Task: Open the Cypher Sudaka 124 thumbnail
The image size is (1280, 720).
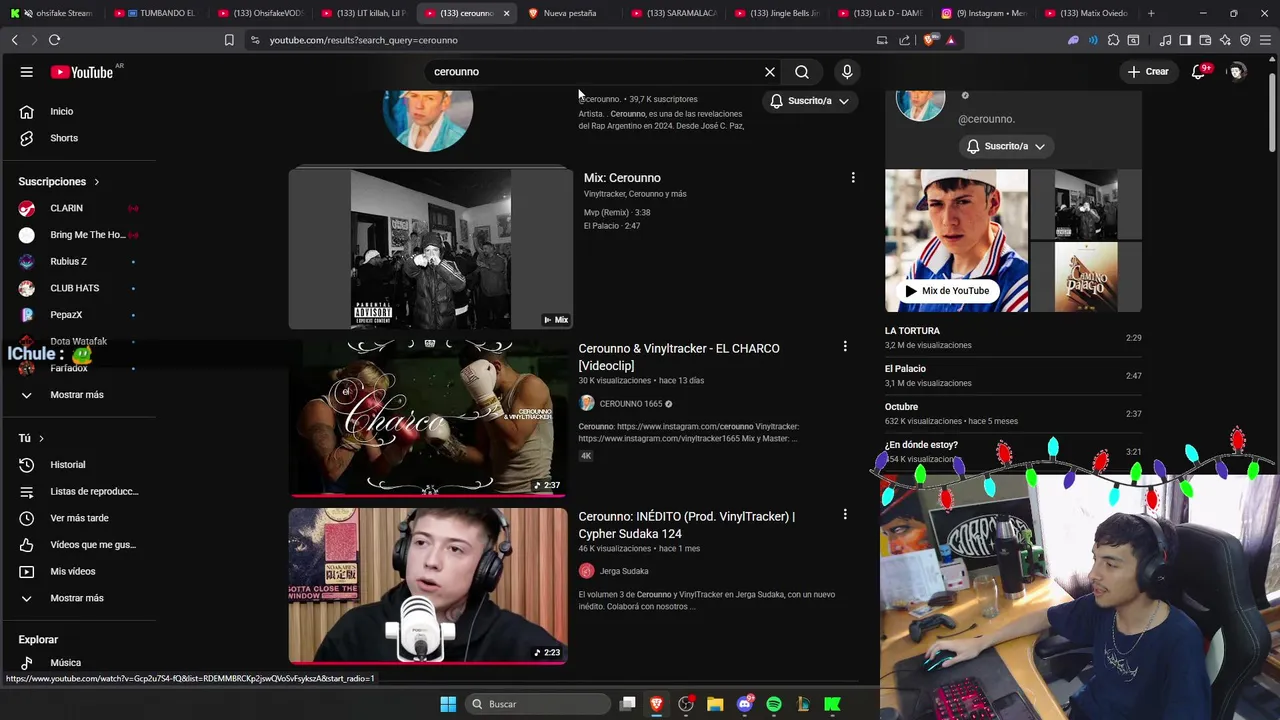Action: (428, 586)
